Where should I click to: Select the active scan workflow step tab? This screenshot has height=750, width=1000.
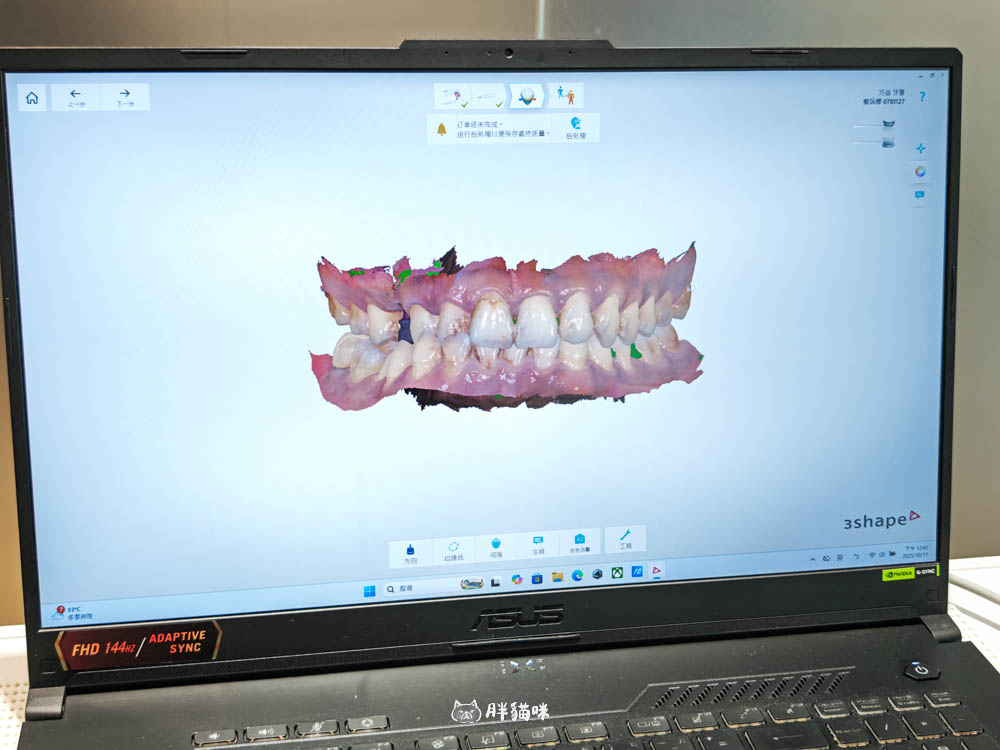[527, 96]
